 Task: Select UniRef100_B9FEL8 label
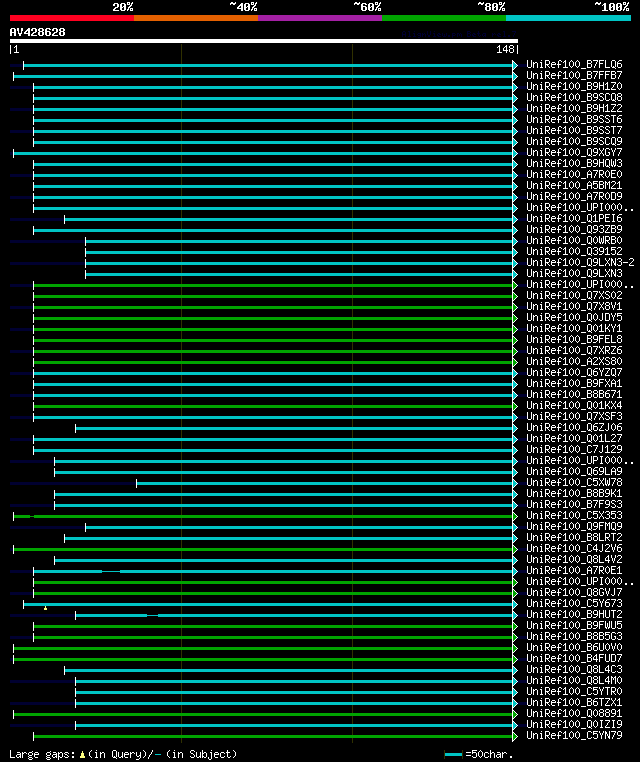[x=574, y=340]
